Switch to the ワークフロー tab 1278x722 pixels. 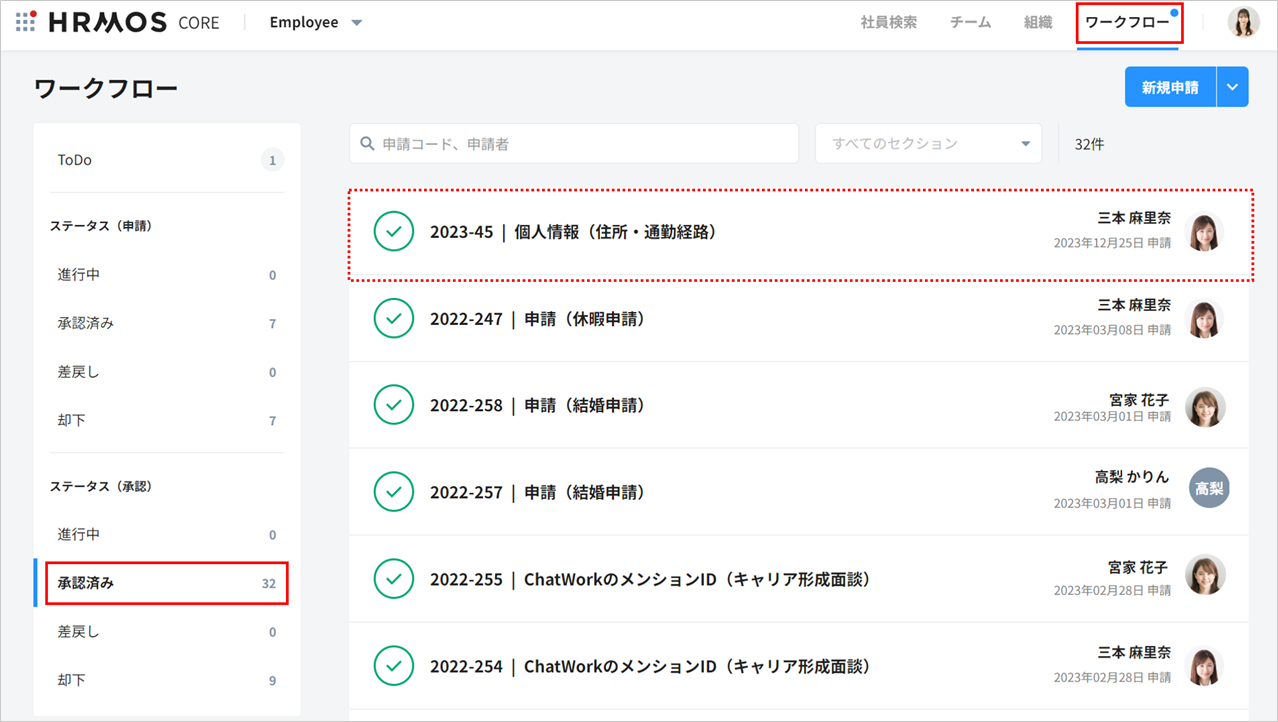coord(1127,22)
